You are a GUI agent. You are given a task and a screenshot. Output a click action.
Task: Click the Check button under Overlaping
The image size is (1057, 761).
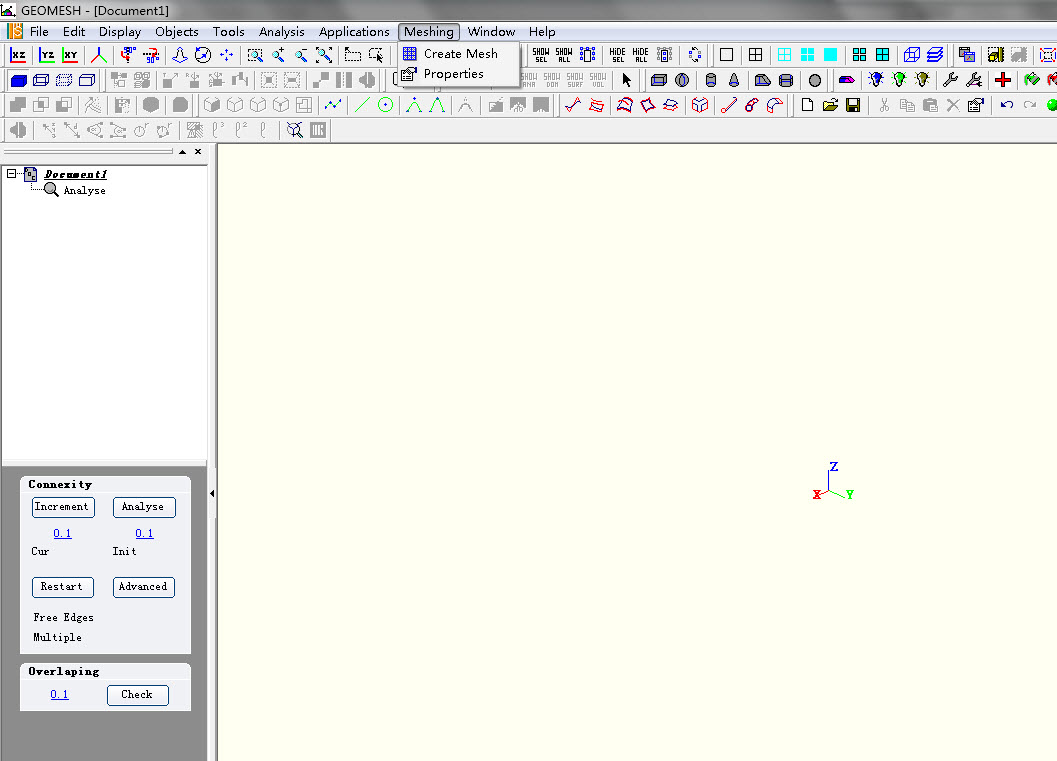click(138, 695)
